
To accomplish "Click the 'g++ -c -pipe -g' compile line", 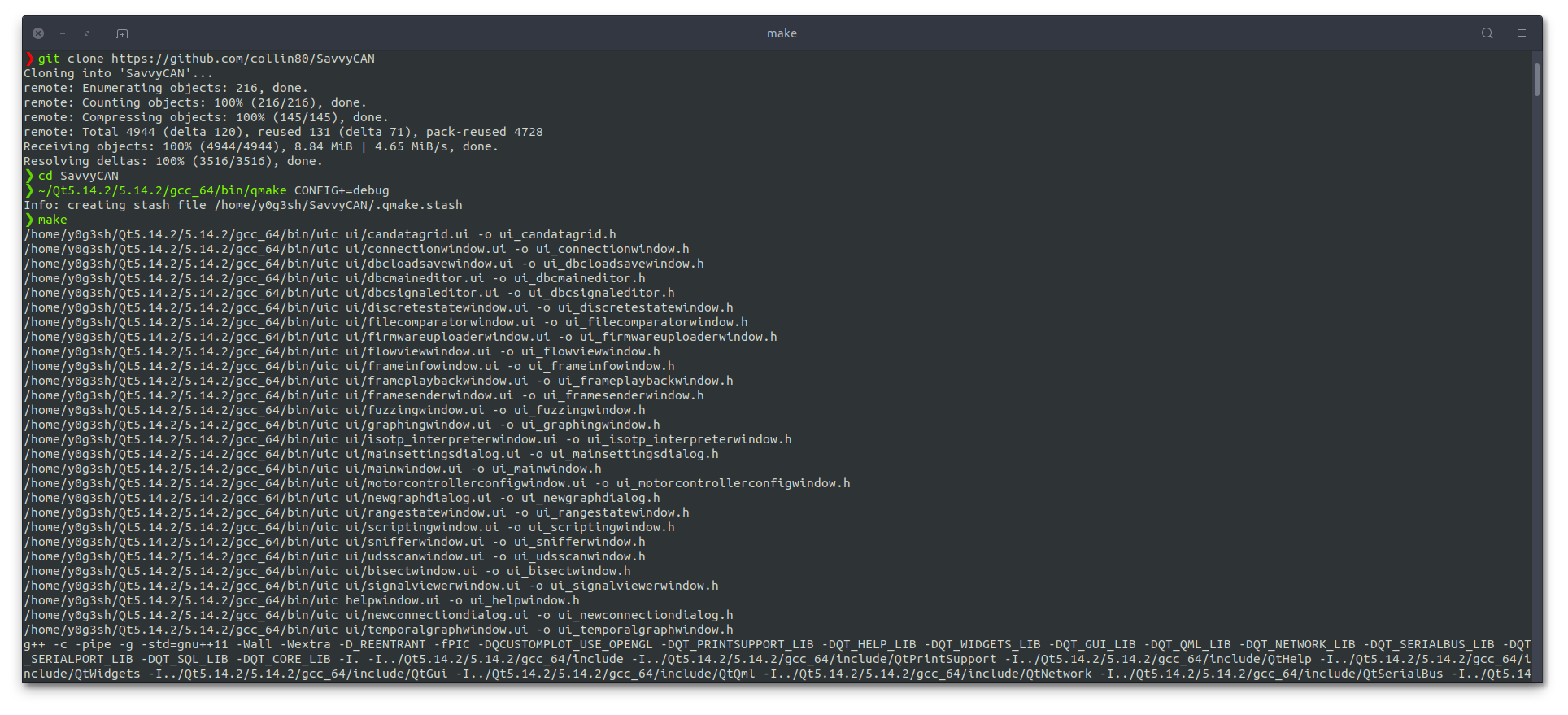I will pos(777,644).
